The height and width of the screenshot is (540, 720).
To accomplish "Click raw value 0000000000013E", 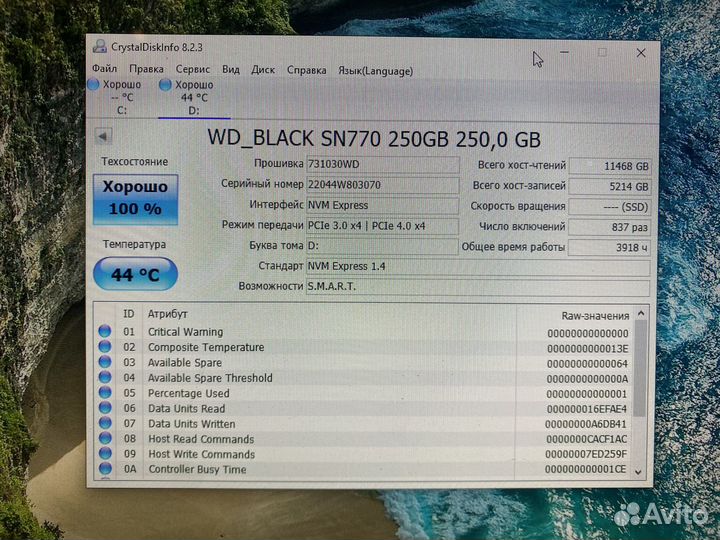I will [x=587, y=349].
